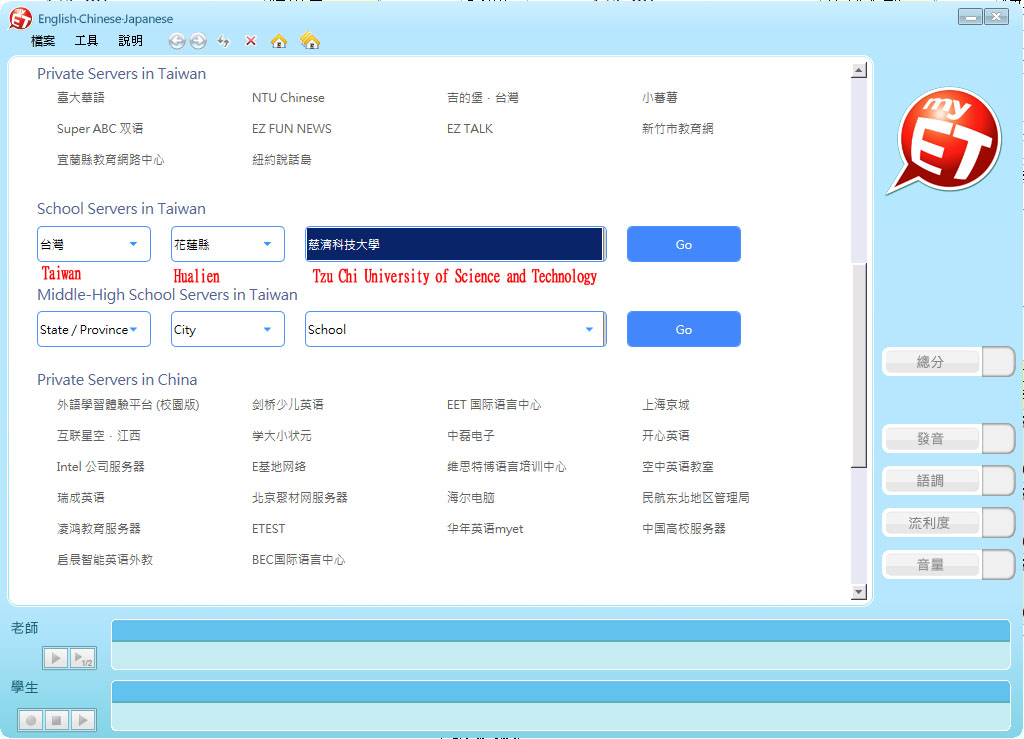Open the 民航东北地区管理局 link
This screenshot has height=739, width=1024.
pyautogui.click(x=696, y=497)
